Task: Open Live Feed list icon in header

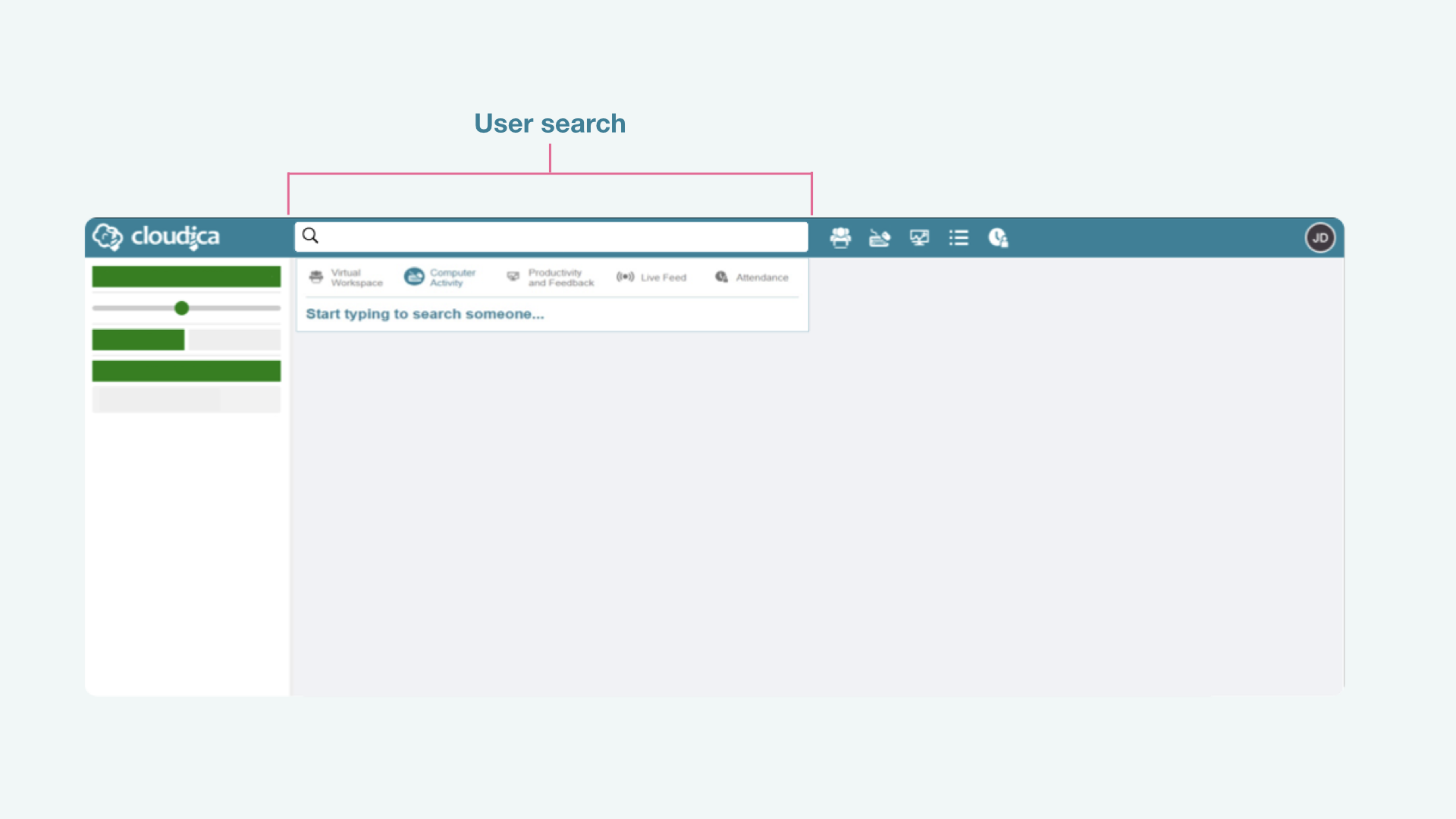Action: 959,238
